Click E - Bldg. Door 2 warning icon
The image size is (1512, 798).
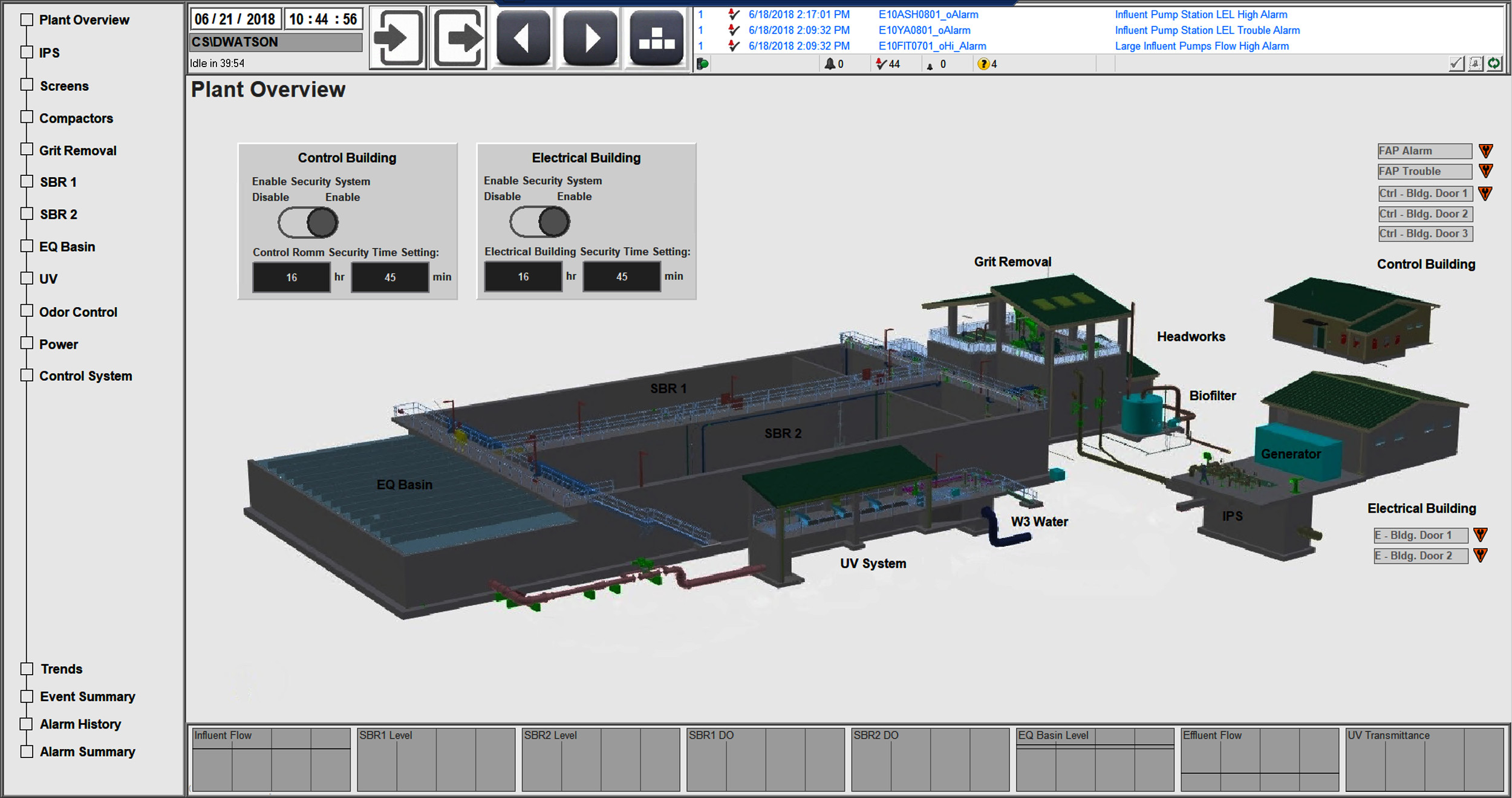pyautogui.click(x=1481, y=555)
